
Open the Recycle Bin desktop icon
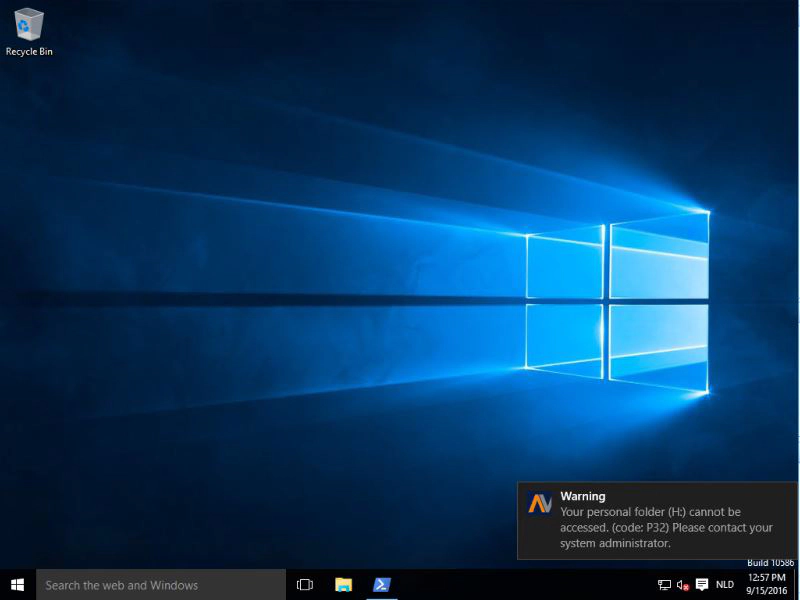tap(29, 24)
